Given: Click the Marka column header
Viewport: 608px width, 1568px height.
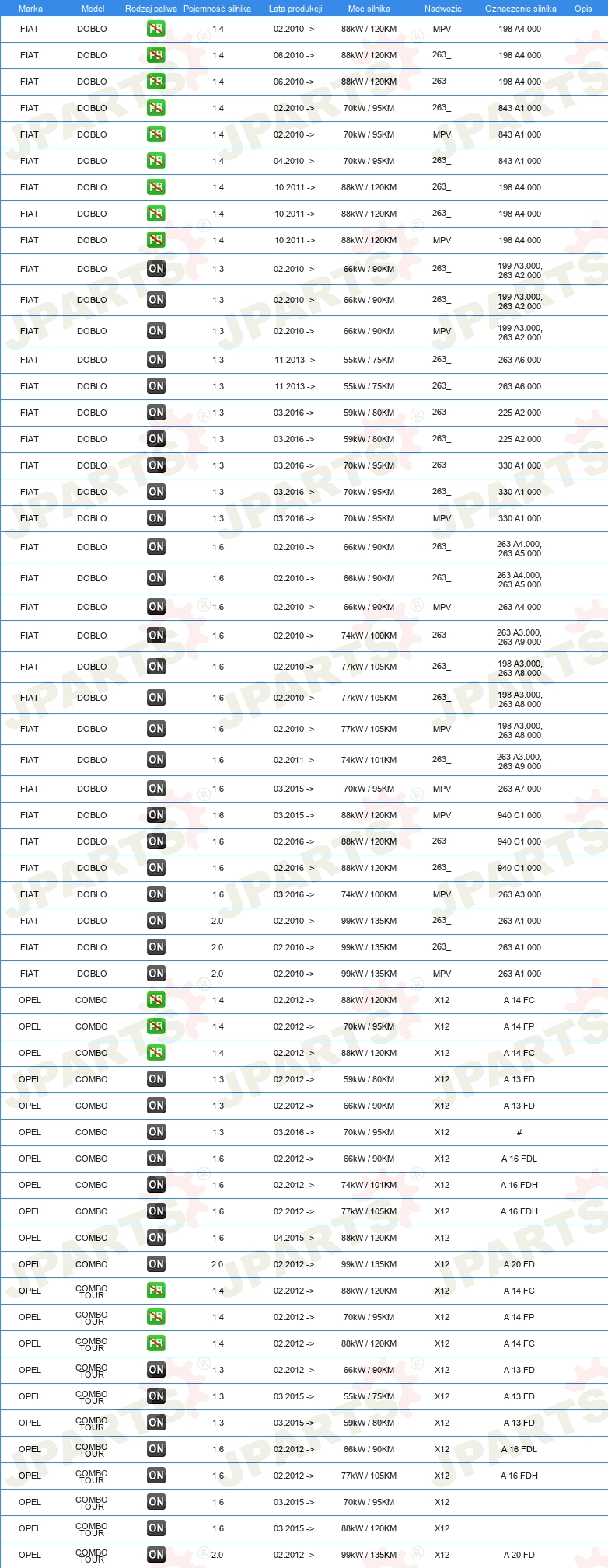Looking at the screenshot, I should (x=30, y=9).
